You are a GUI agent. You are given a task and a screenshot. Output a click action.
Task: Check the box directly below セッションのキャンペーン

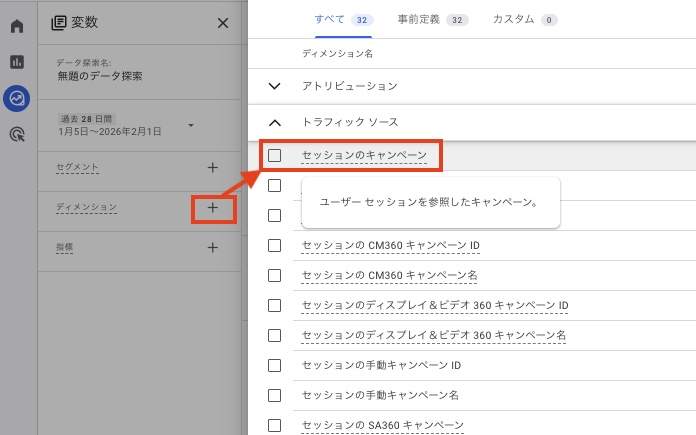point(274,185)
